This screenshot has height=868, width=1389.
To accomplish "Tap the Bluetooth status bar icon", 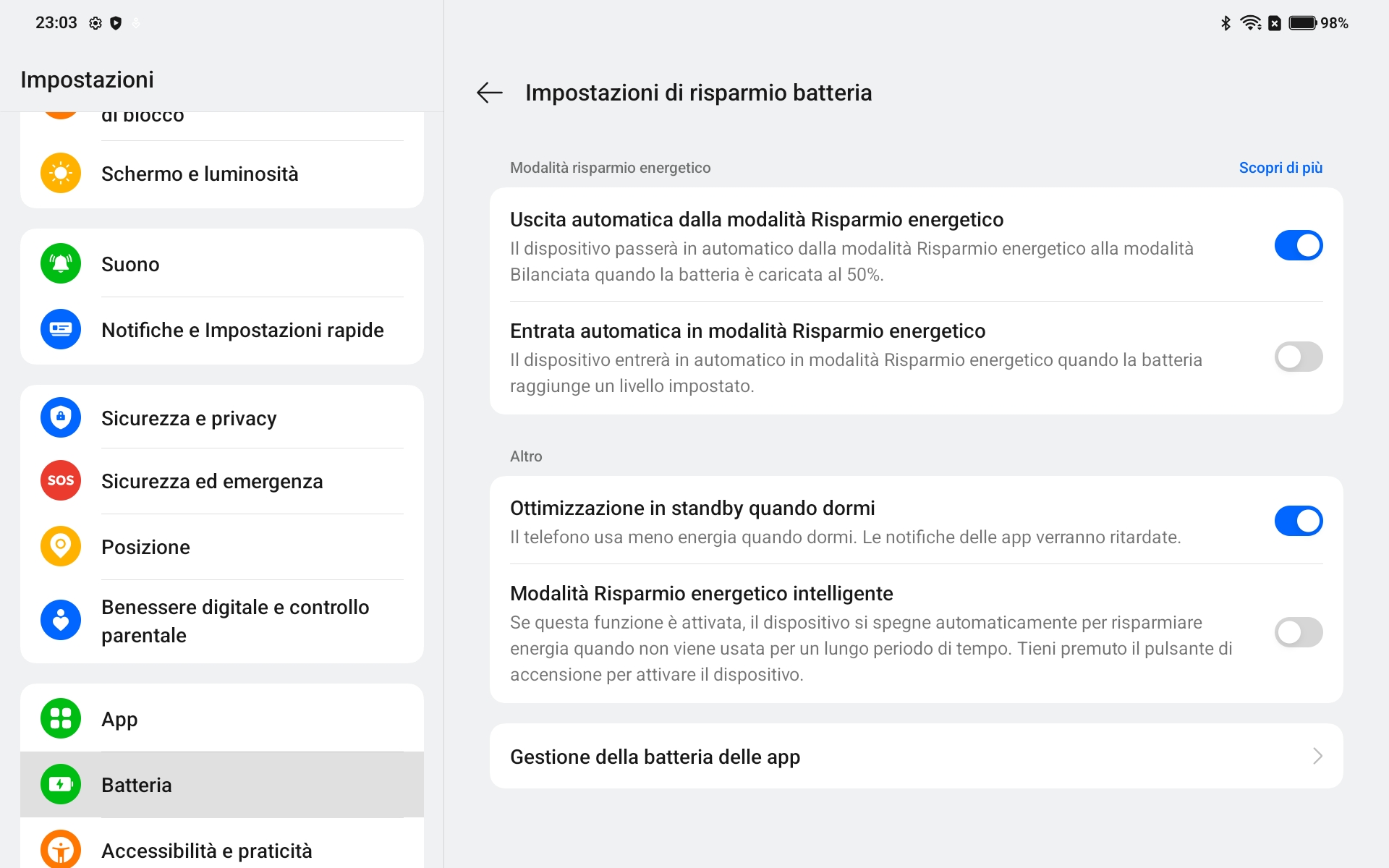I will click(x=1226, y=23).
